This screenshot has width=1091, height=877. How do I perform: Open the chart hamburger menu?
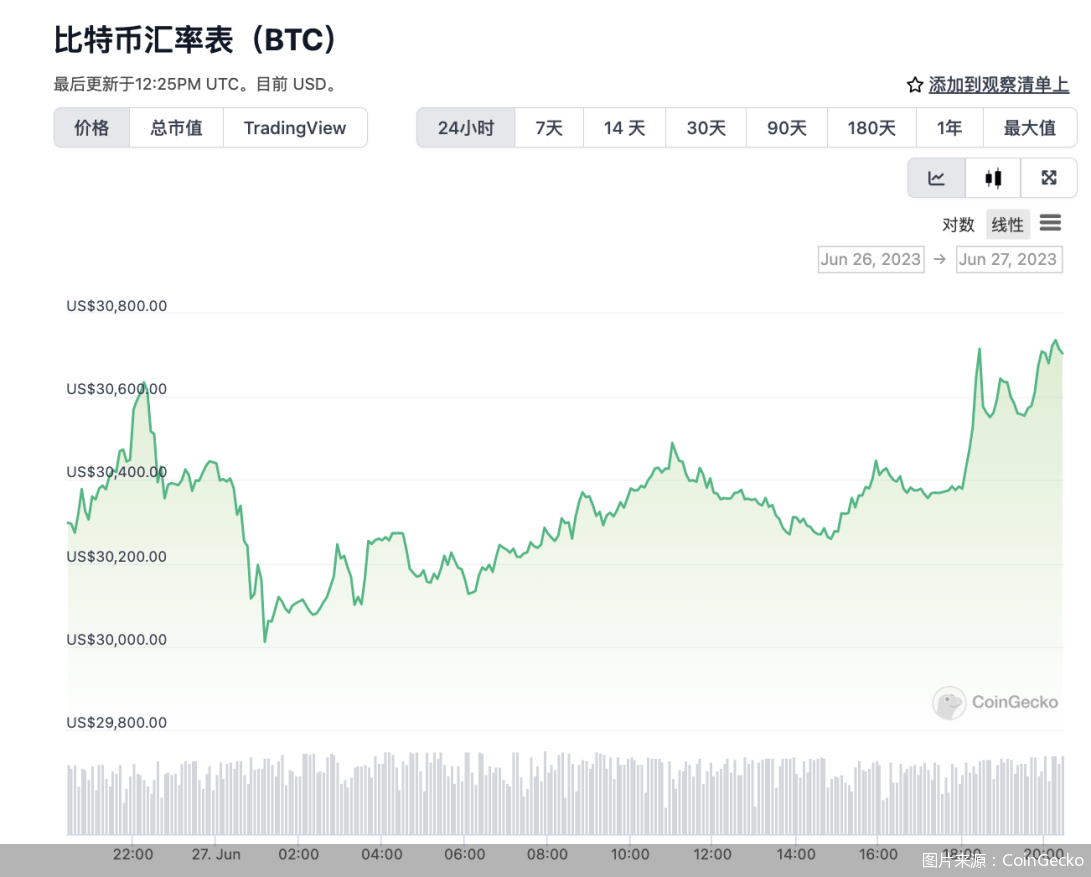tap(1050, 224)
